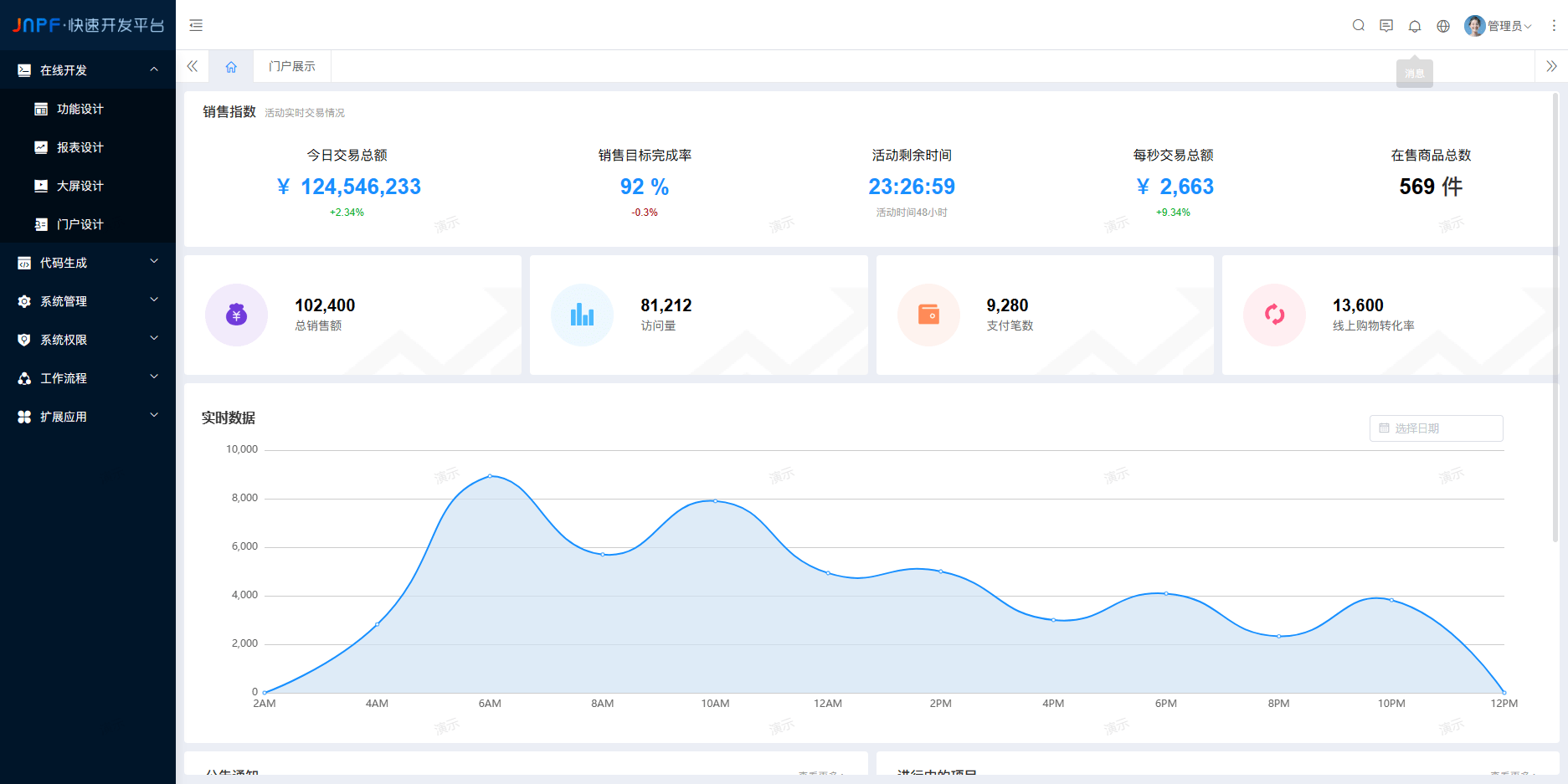Open the language globe icon
This screenshot has height=784, width=1568.
1443,26
